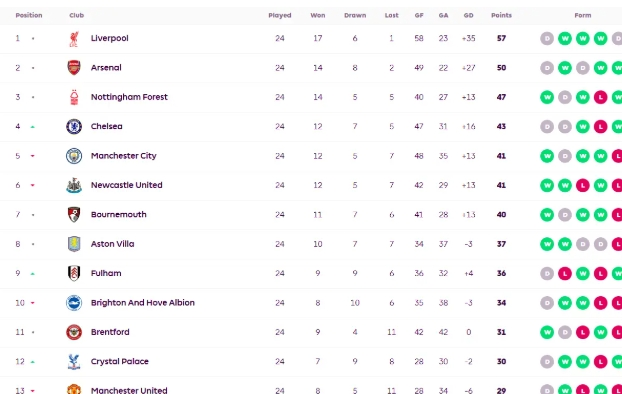Click the Manchester City badge
The height and width of the screenshot is (394, 622).
74,156
